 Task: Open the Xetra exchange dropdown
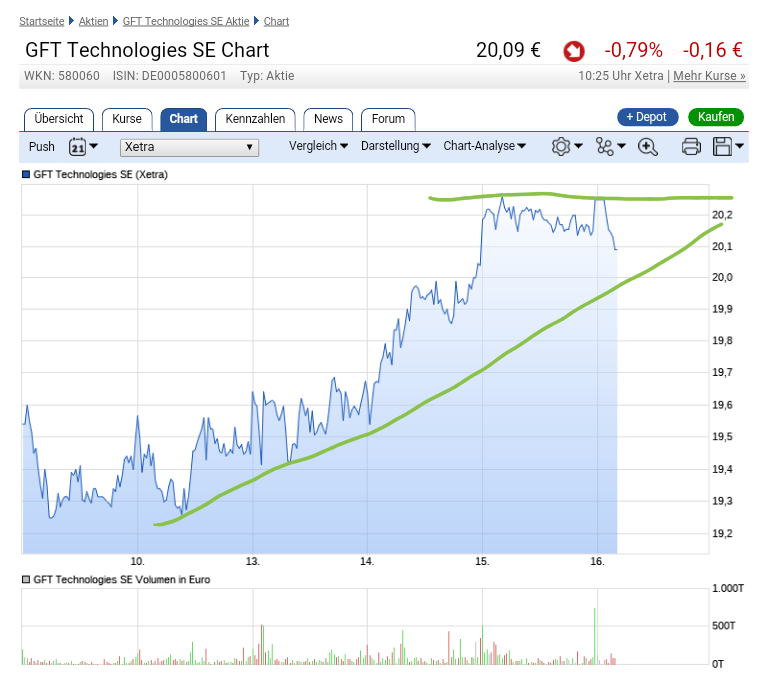pyautogui.click(x=189, y=147)
